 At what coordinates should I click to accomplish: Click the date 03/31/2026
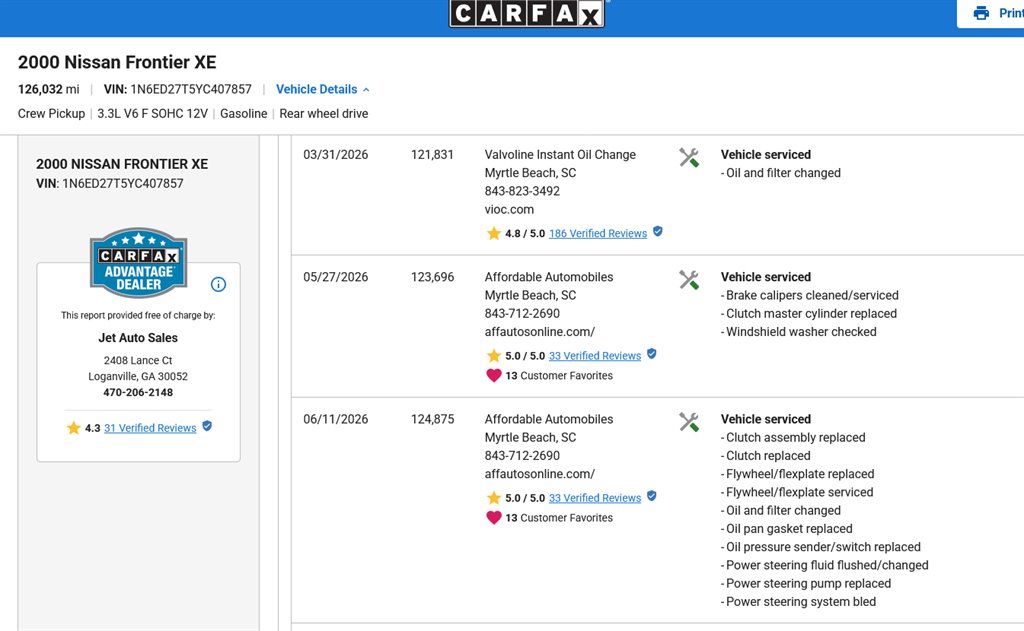(336, 155)
